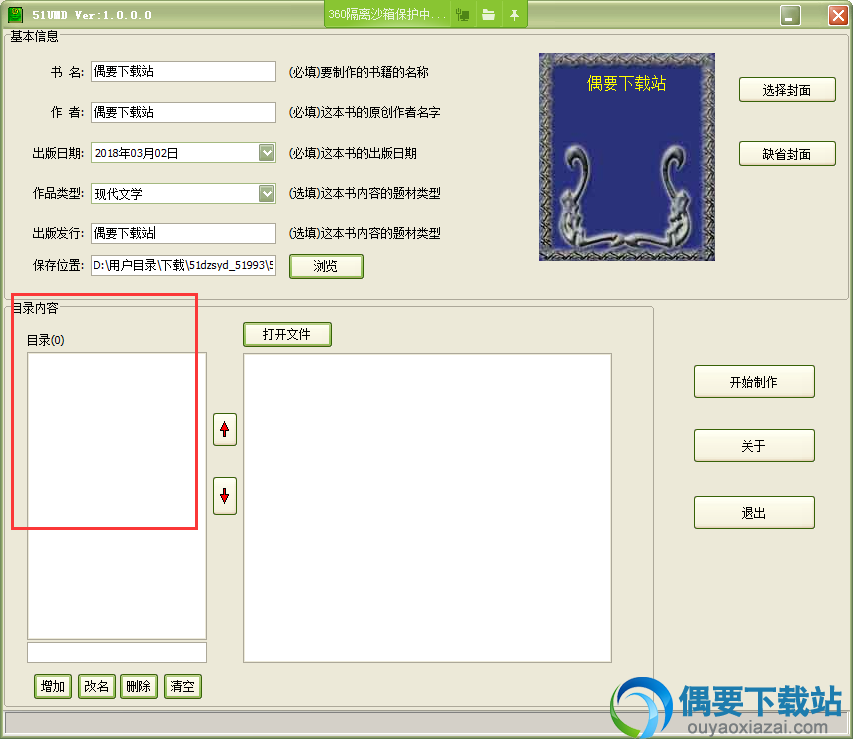
Task: Click the 360隔离沙箱保护中 label
Action: click(386, 15)
